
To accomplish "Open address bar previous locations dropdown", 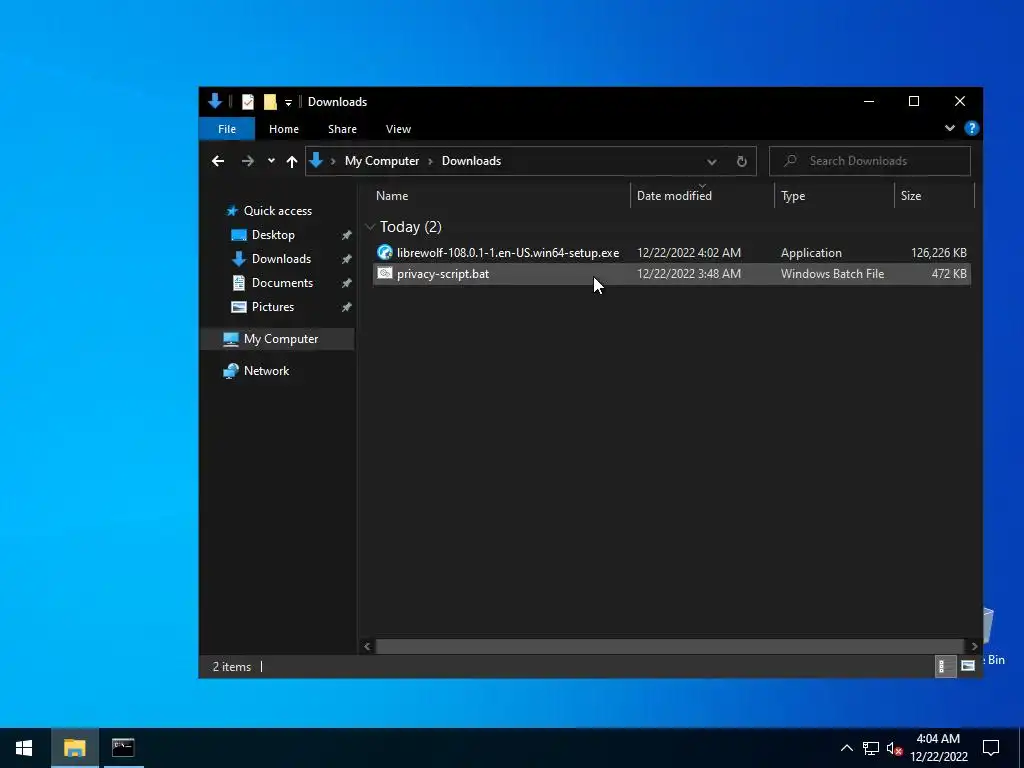I will [x=711, y=161].
